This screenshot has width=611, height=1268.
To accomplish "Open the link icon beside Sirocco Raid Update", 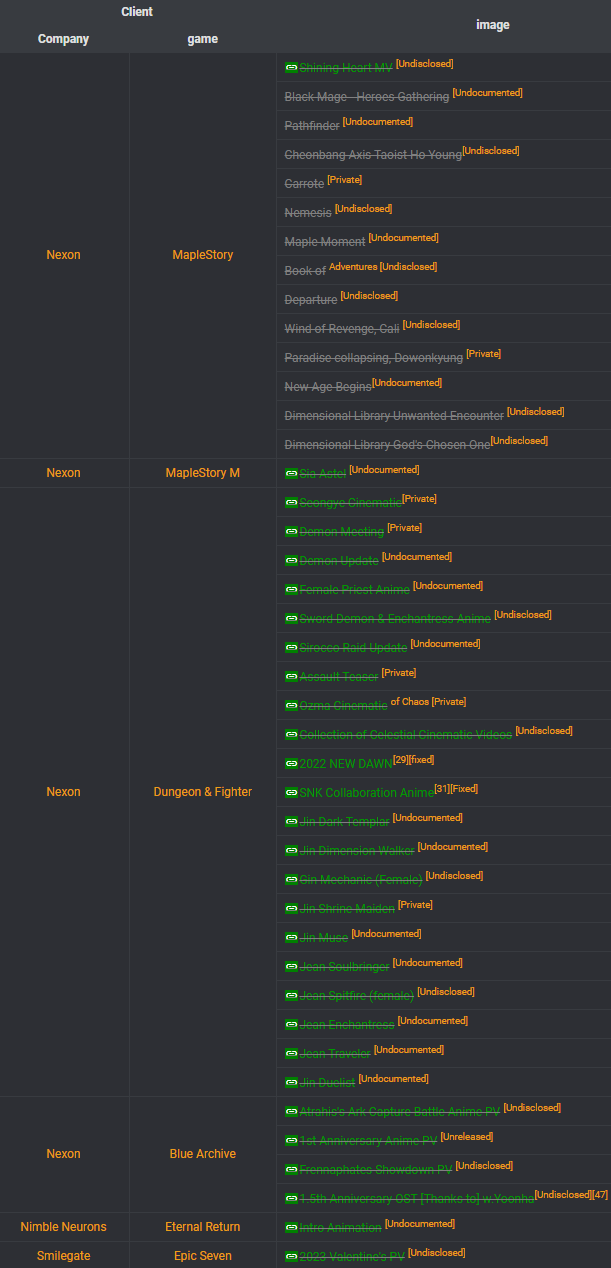I will (x=291, y=648).
